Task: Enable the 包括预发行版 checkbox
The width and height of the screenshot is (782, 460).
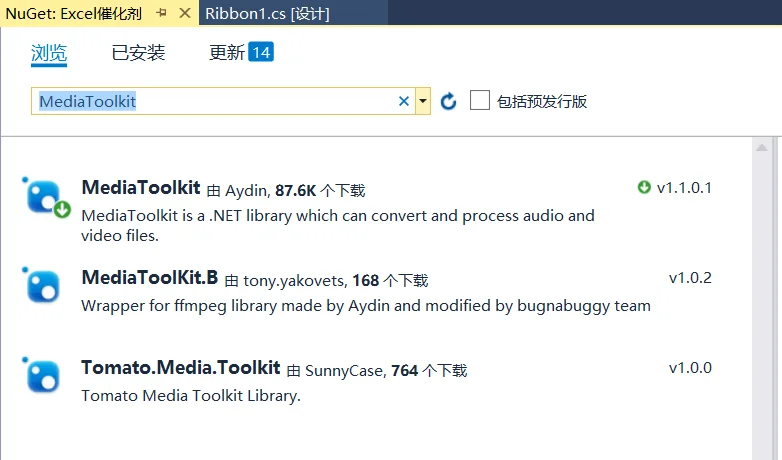Action: 480,100
